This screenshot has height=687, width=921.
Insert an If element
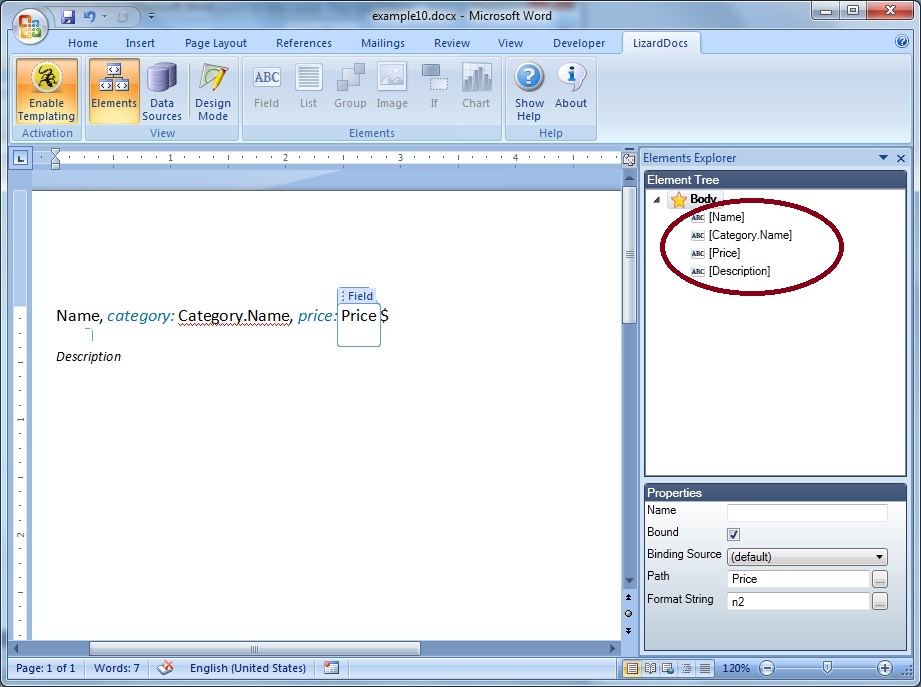(x=434, y=88)
